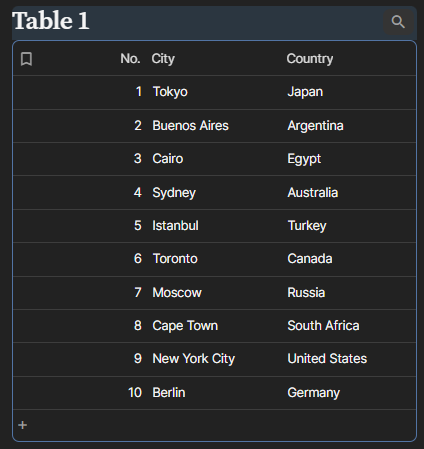Select row number 10 cell
The height and width of the screenshot is (449, 424).
[x=135, y=393]
